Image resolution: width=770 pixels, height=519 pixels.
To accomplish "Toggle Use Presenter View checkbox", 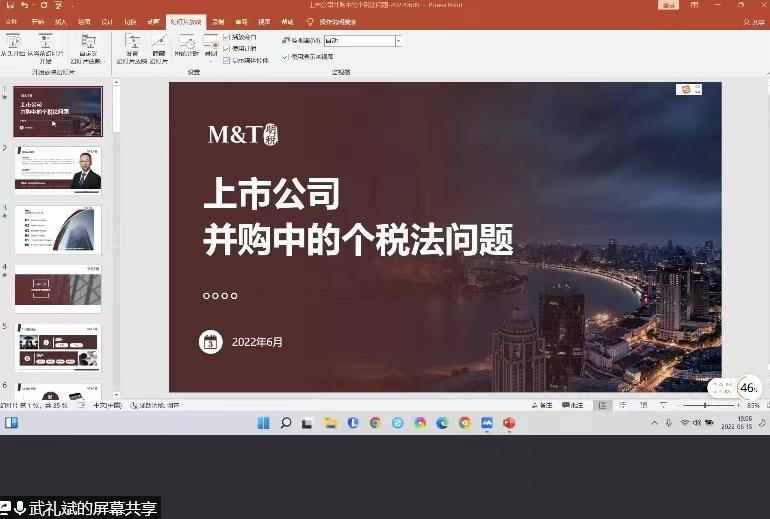I will point(285,57).
